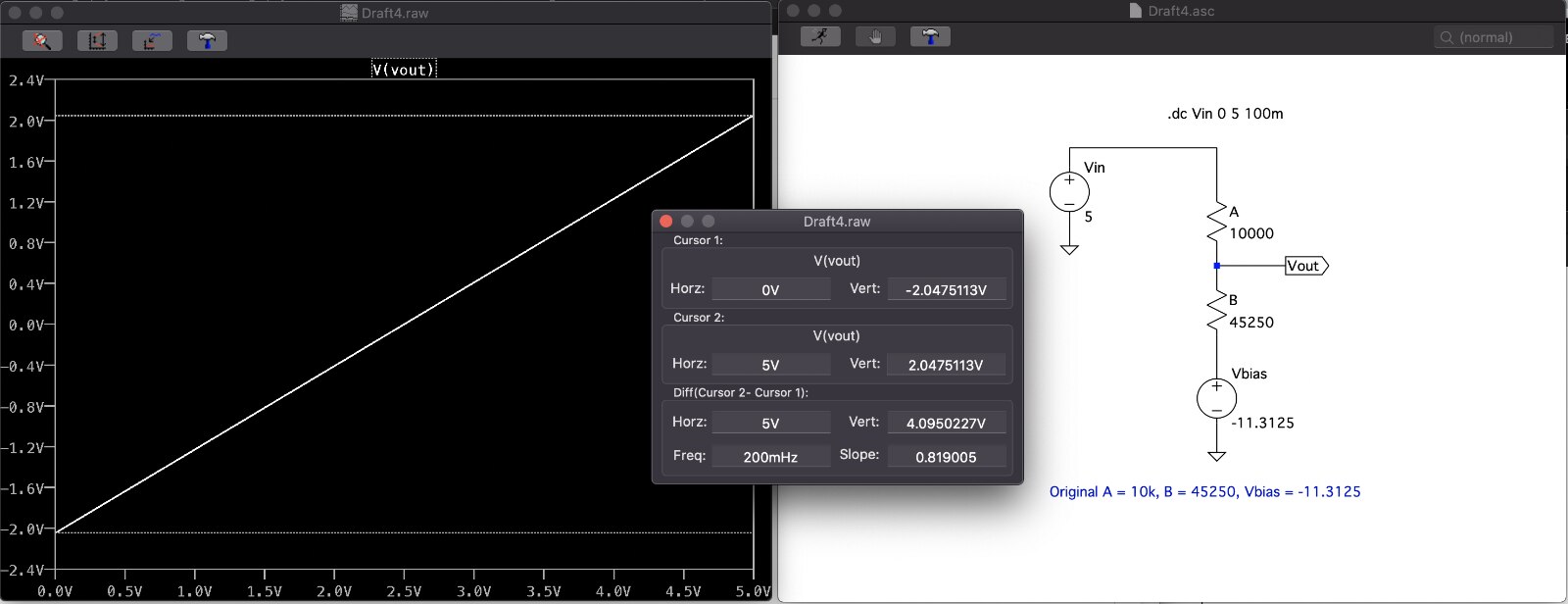Click the Diff Freq field showing 200mHz
Screen dimensions: 1568x604
coord(770,456)
